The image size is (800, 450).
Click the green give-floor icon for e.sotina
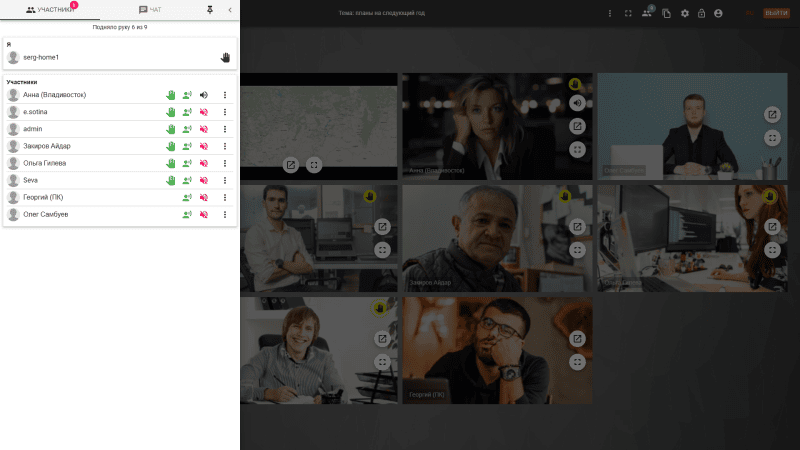pyautogui.click(x=187, y=112)
